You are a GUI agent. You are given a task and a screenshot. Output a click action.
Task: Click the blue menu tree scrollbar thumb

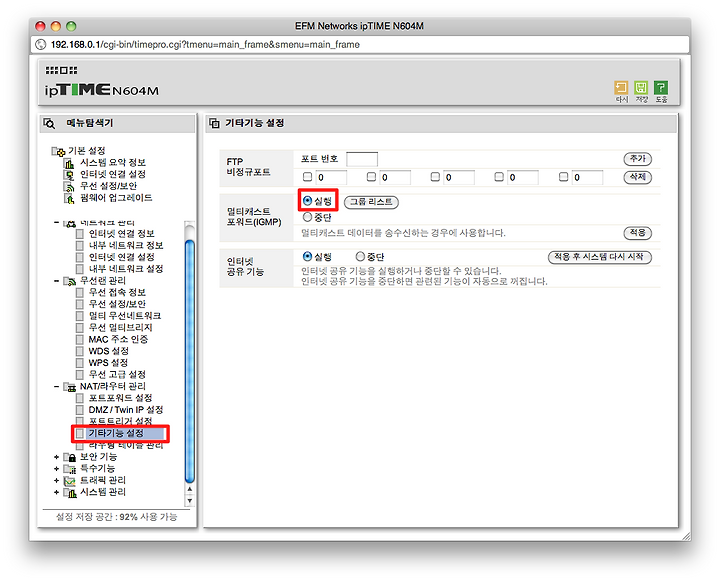pyautogui.click(x=190, y=361)
